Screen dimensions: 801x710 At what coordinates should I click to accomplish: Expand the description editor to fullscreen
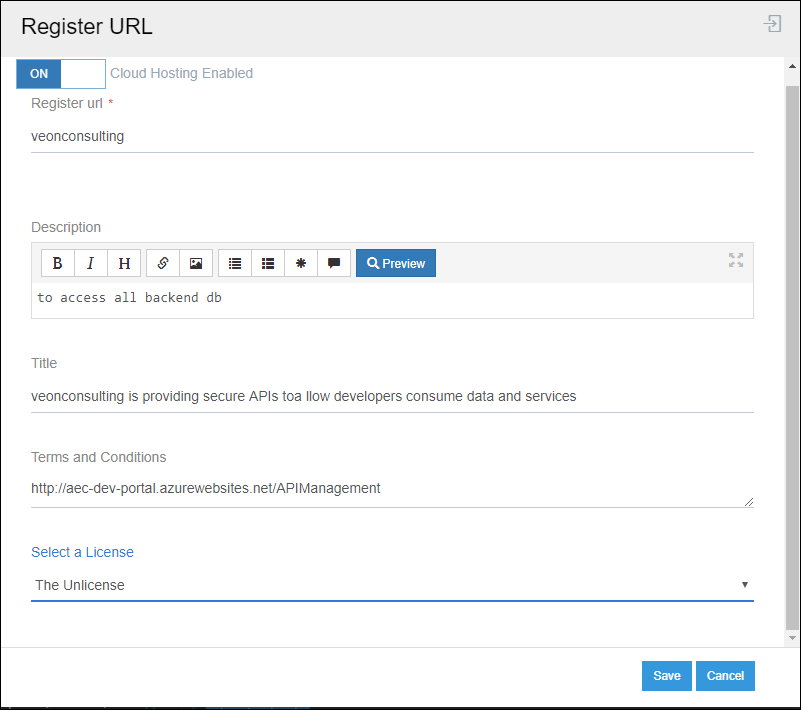point(736,261)
